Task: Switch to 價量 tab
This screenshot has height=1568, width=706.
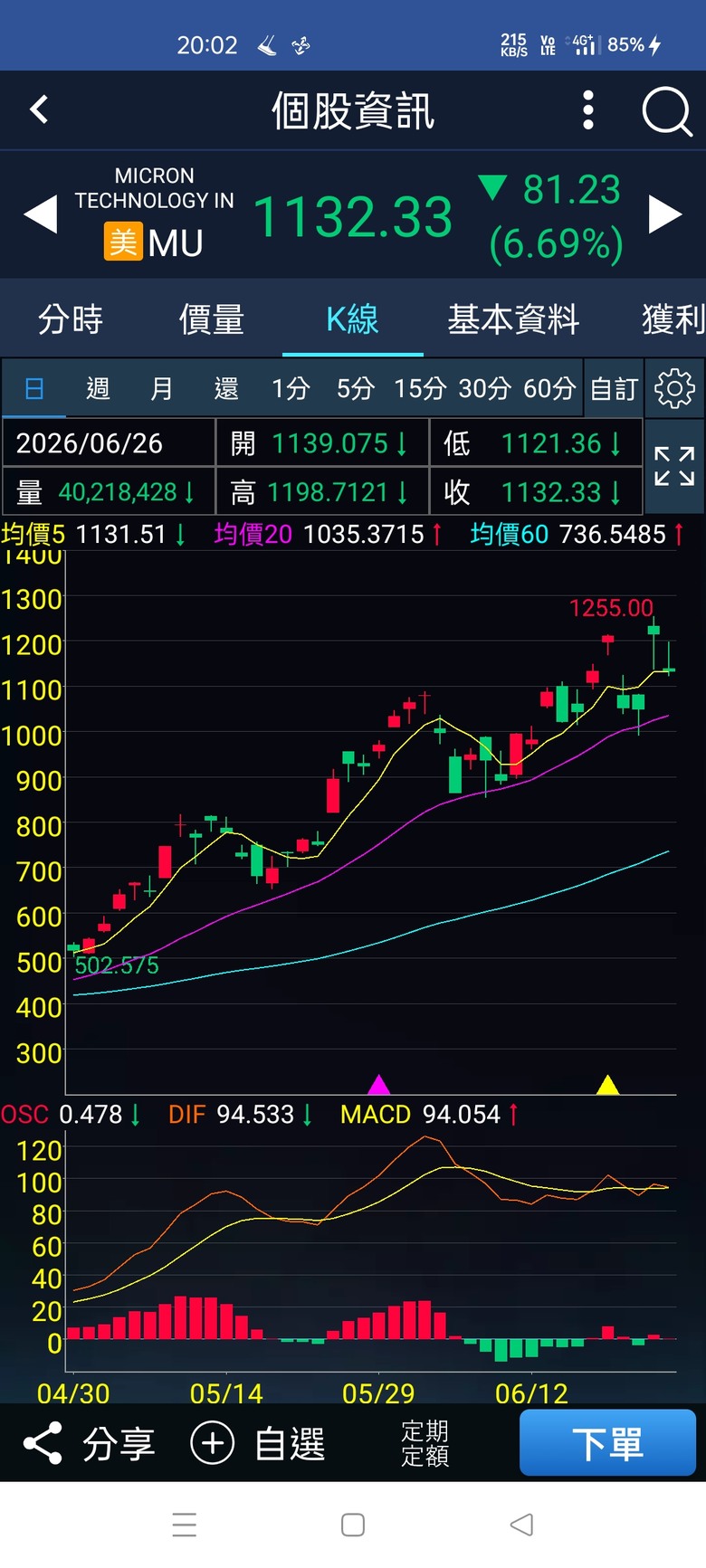Action: (212, 319)
